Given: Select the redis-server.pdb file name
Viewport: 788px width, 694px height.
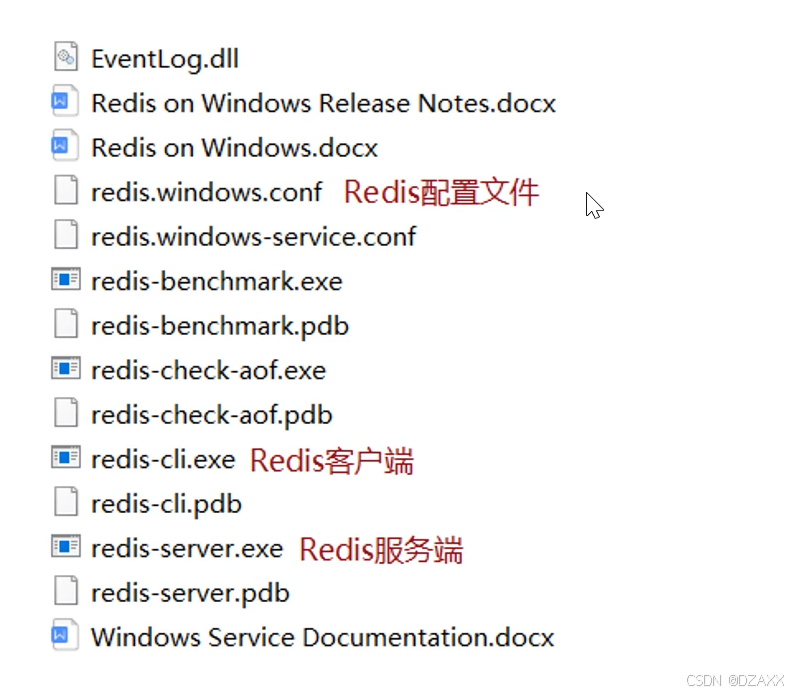Looking at the screenshot, I should [190, 593].
